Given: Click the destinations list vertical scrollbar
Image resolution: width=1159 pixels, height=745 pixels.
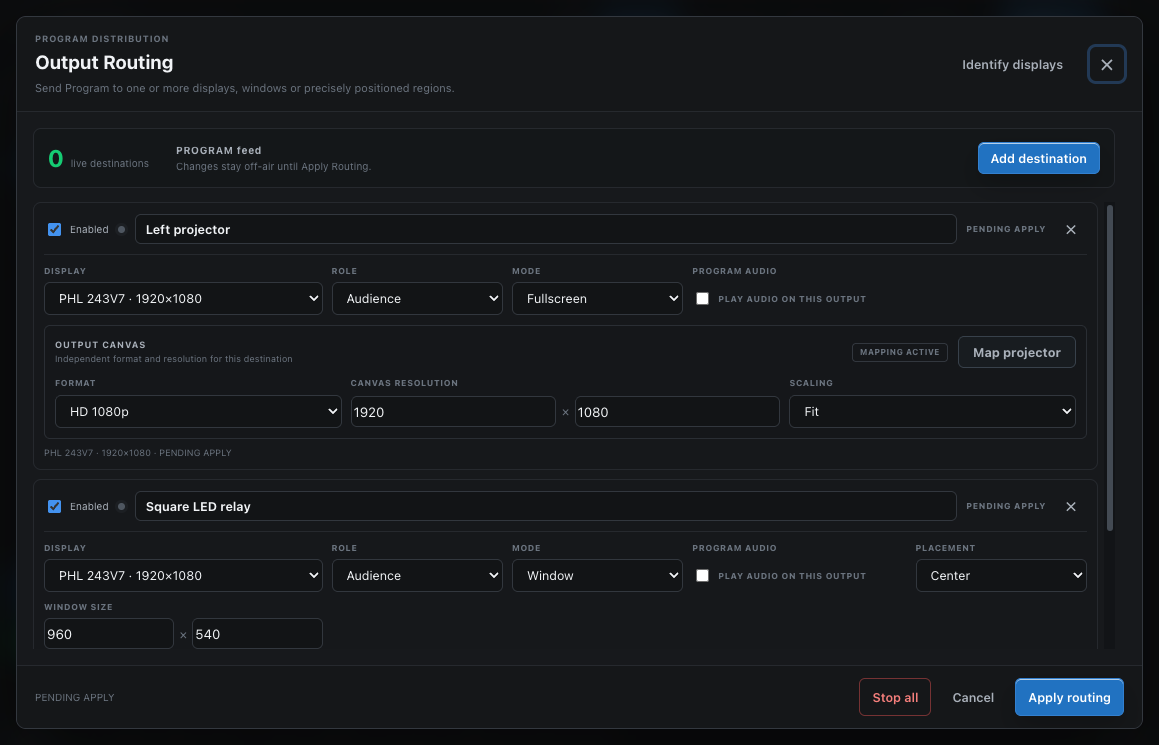Looking at the screenshot, I should point(1109,367).
